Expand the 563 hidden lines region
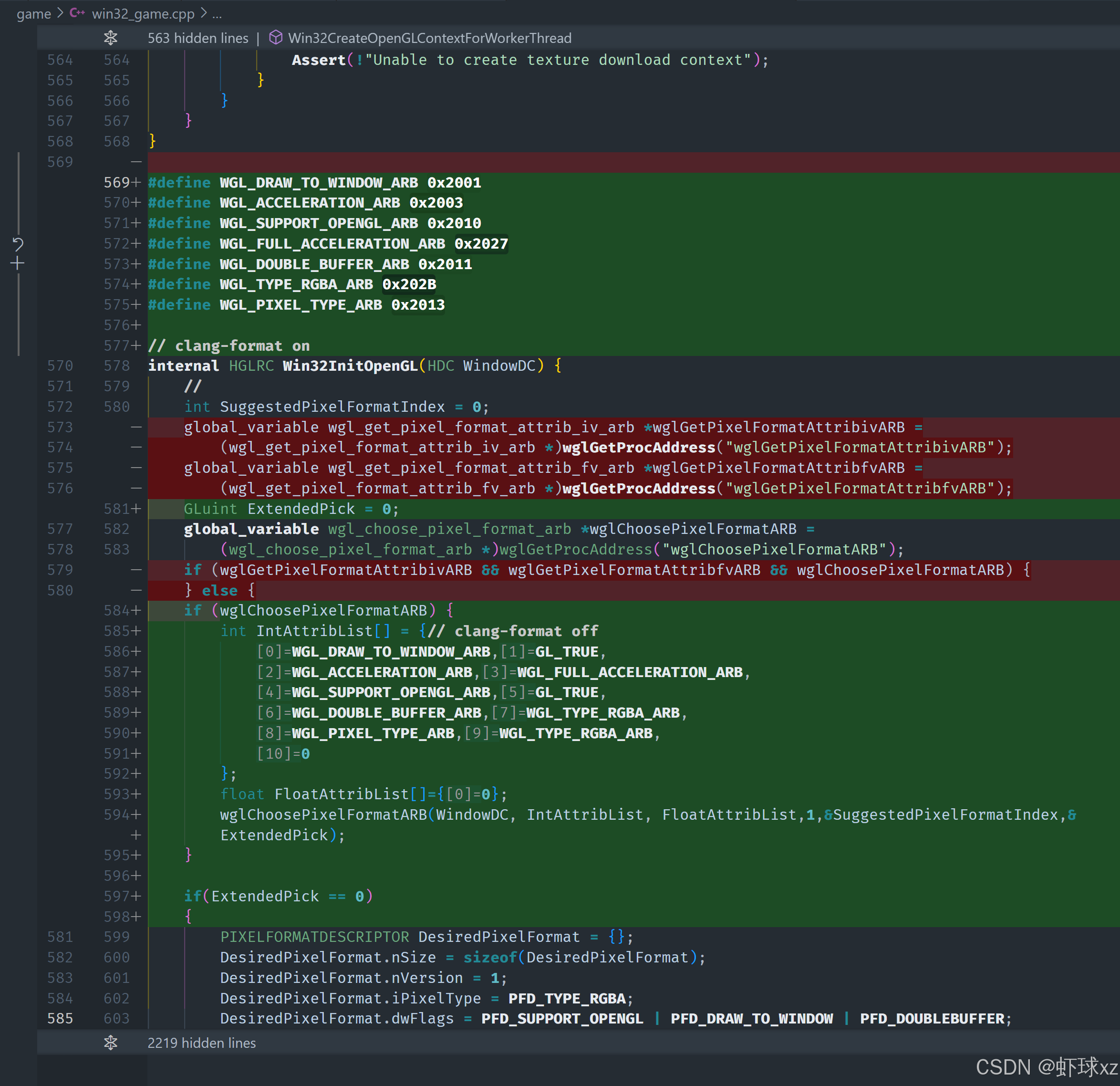Image resolution: width=1120 pixels, height=1086 pixels. tap(197, 38)
